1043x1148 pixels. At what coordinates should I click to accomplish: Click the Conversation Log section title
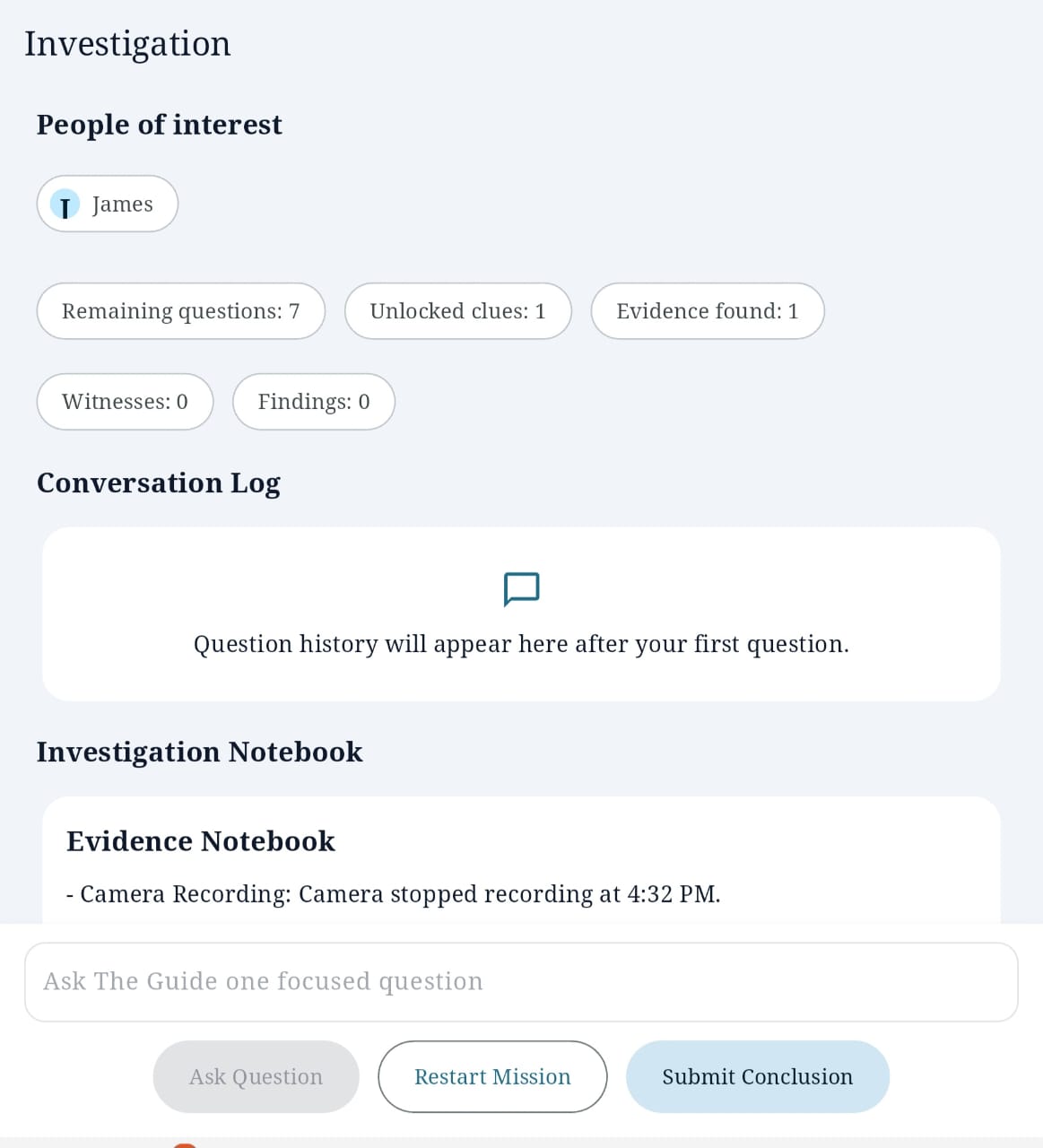(x=159, y=483)
